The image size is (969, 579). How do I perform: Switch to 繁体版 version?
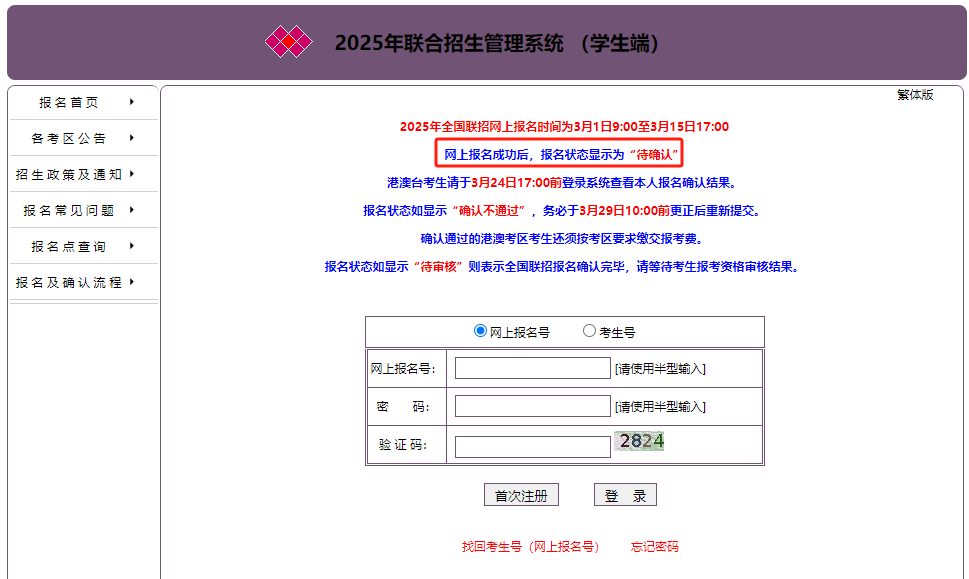915,95
